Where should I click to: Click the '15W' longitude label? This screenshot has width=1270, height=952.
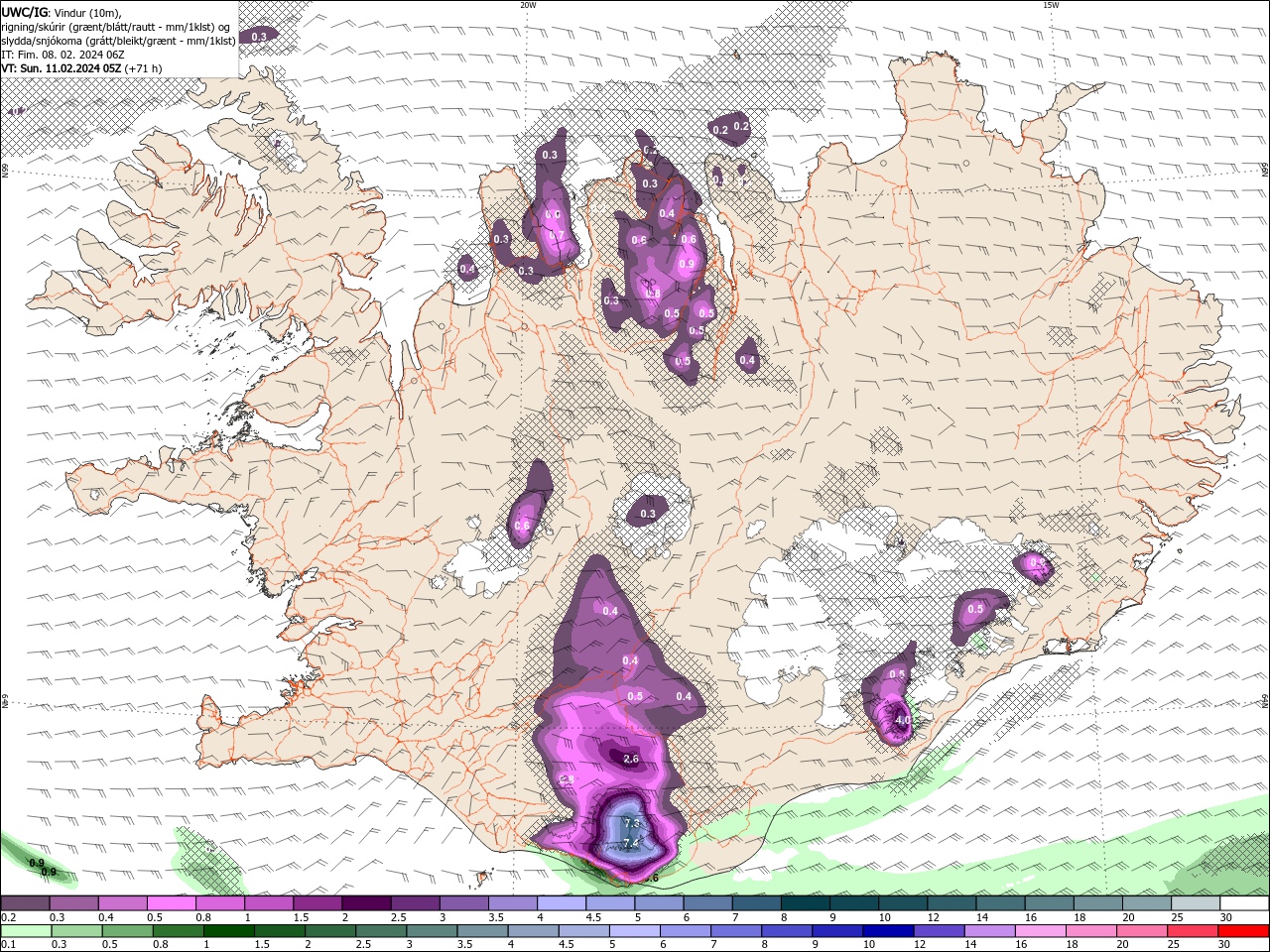(x=1051, y=5)
